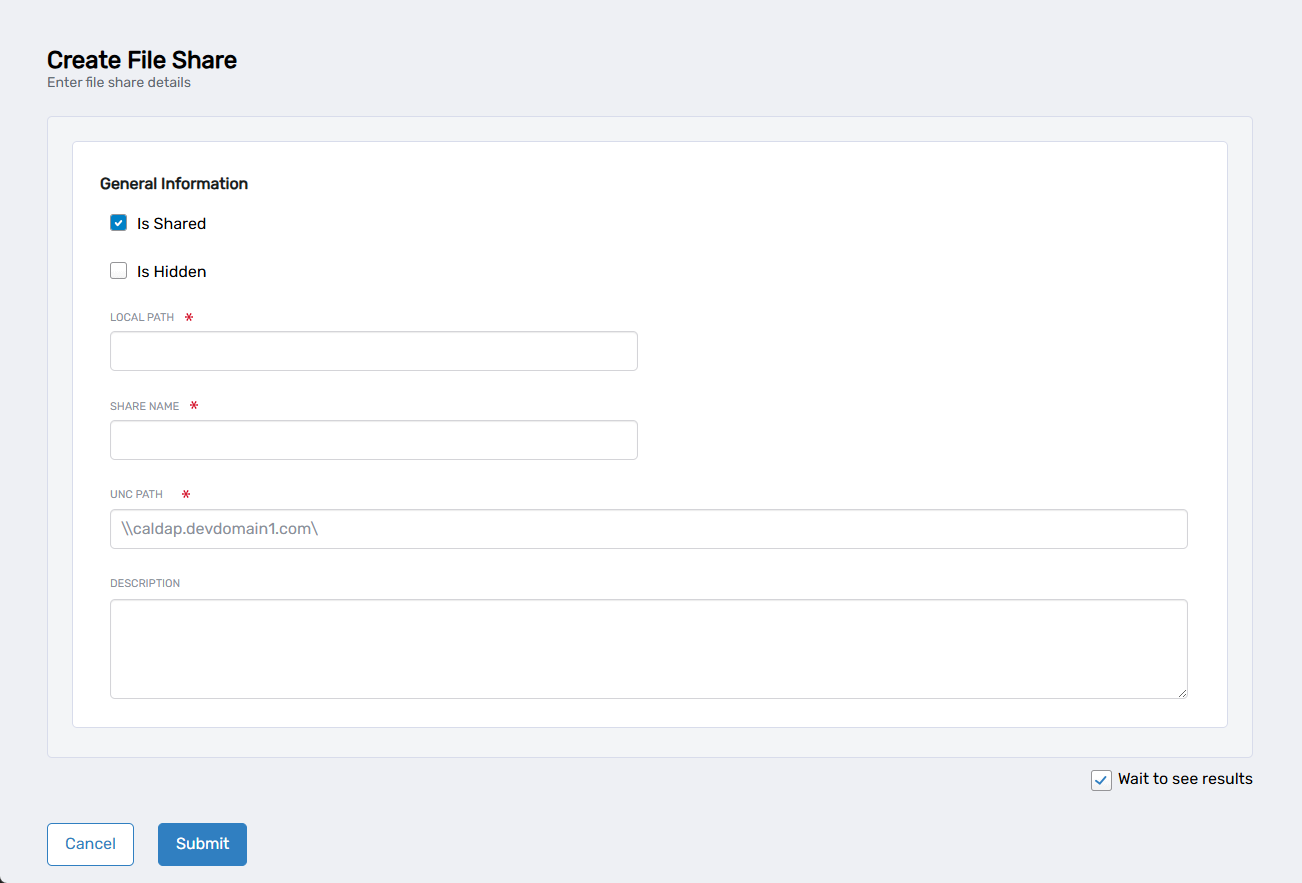Viewport: 1302px width, 883px height.
Task: Toggle Wait to see results
Action: tap(1101, 780)
